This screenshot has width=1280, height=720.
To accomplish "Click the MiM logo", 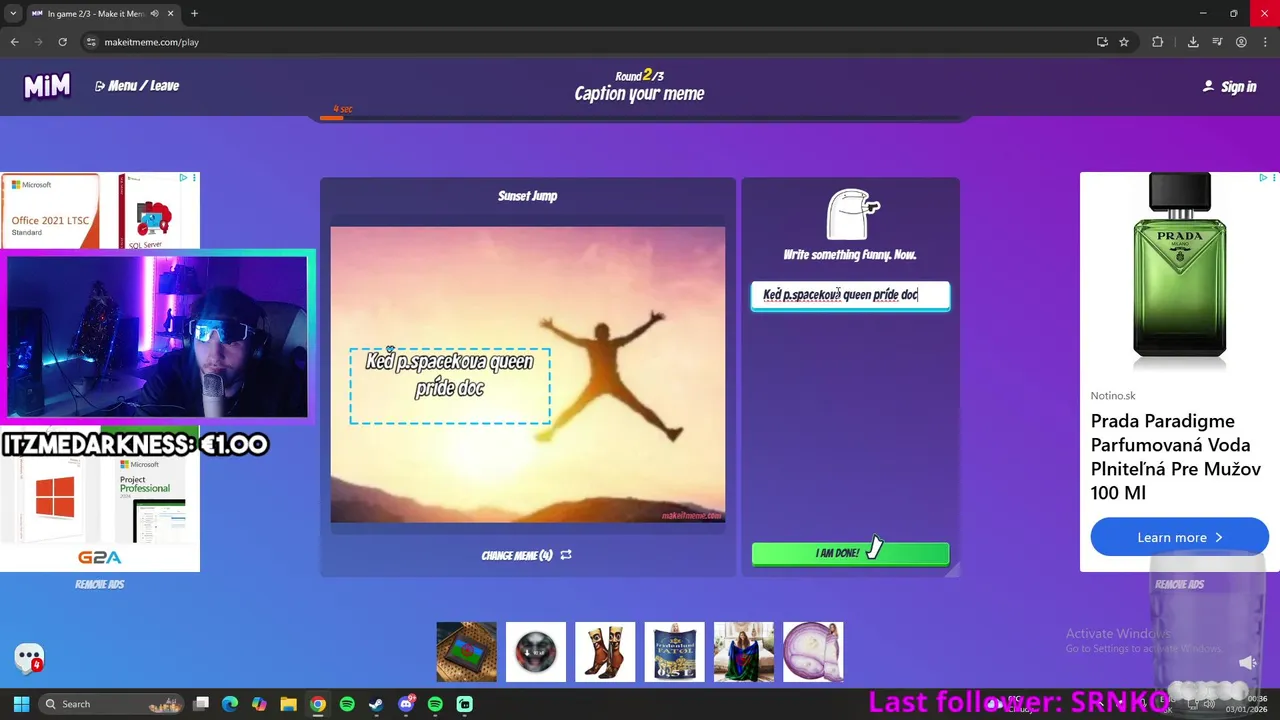I will click(47, 86).
